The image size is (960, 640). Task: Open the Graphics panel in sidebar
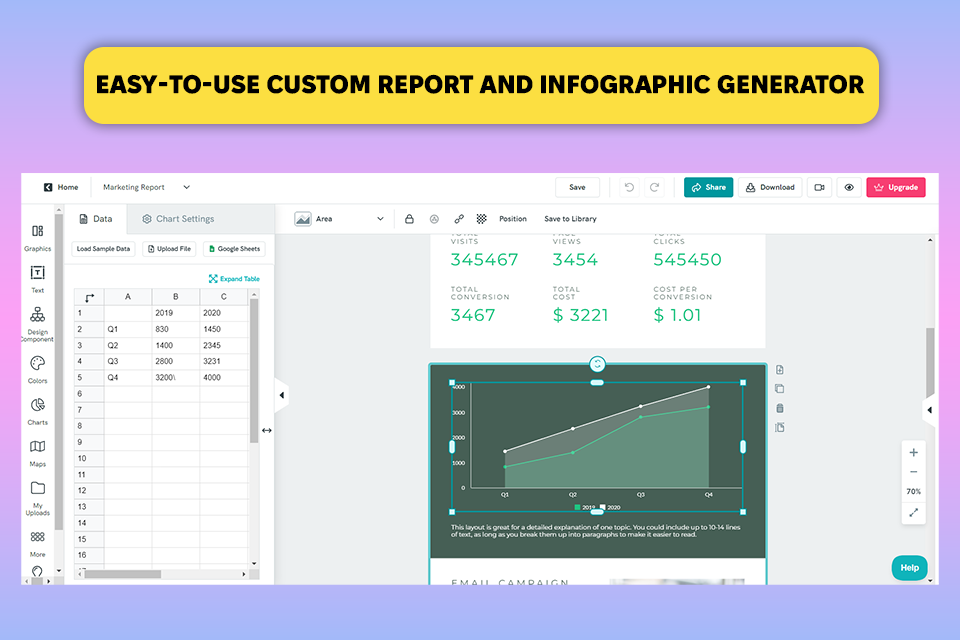[x=37, y=238]
